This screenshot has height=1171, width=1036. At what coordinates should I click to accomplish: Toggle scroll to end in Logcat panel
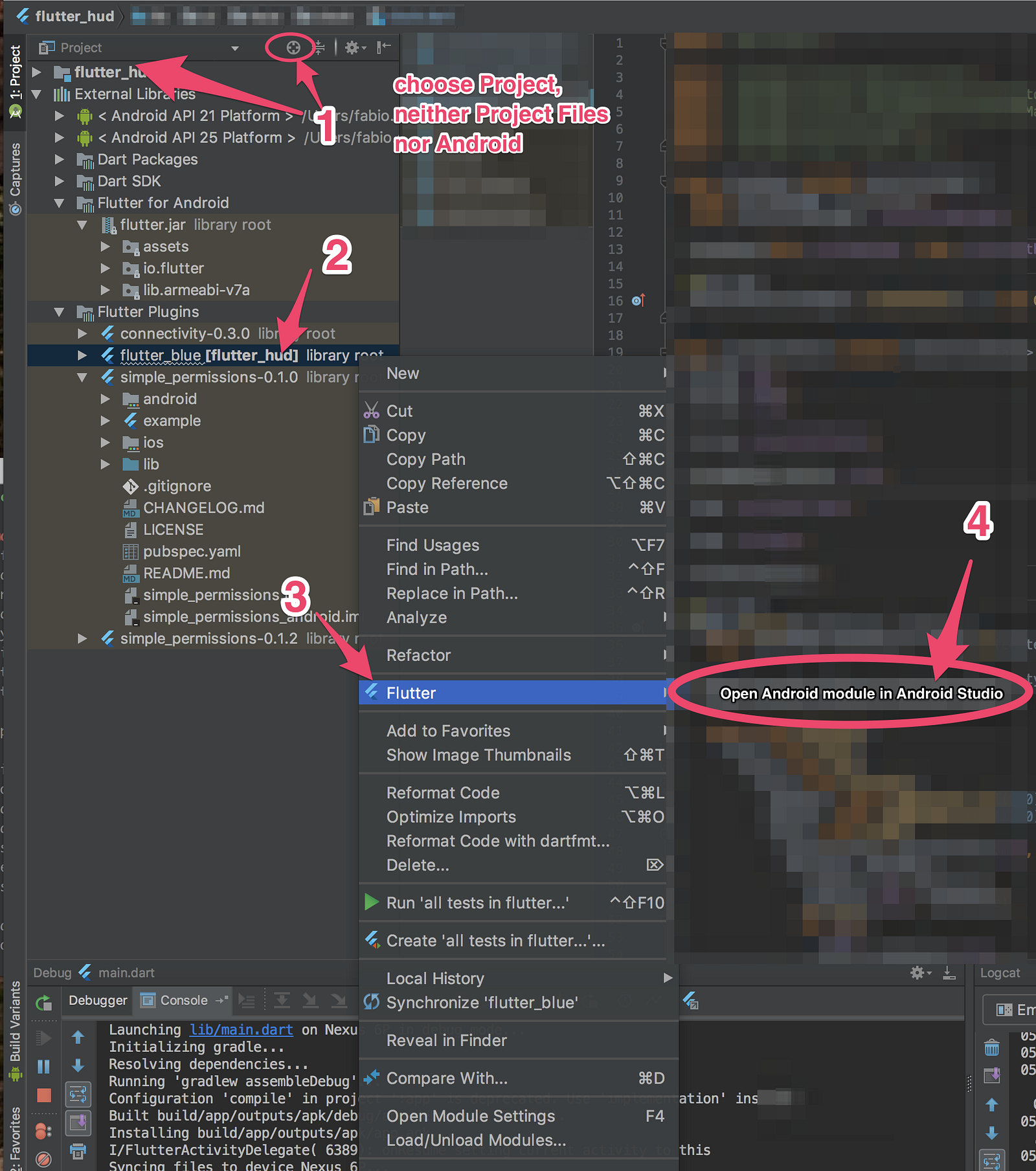point(992,1075)
